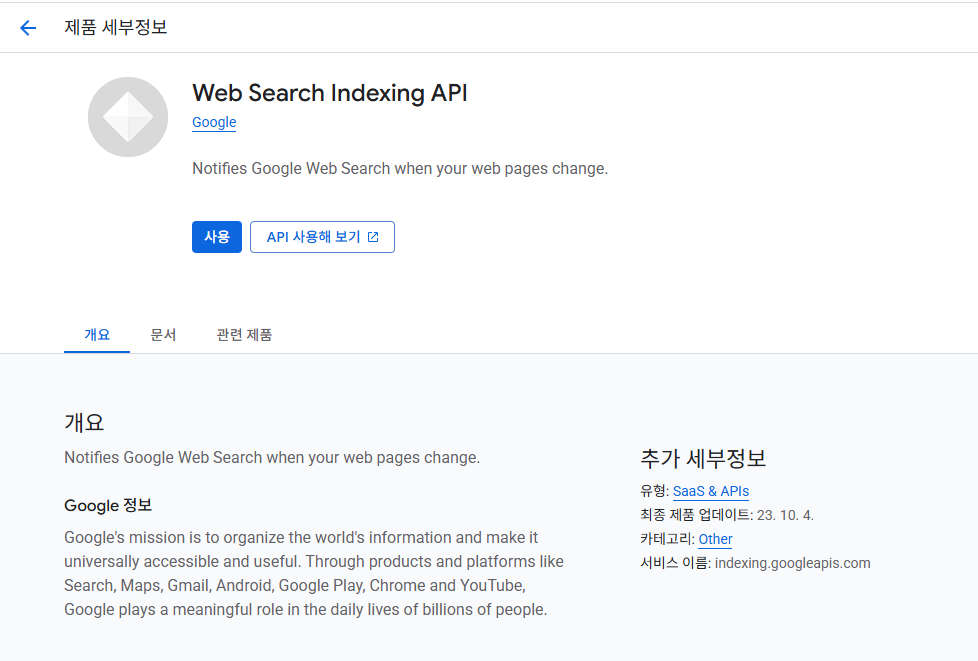The height and width of the screenshot is (661, 978).
Task: Click the Google 정보 subheading
Action: (x=108, y=505)
